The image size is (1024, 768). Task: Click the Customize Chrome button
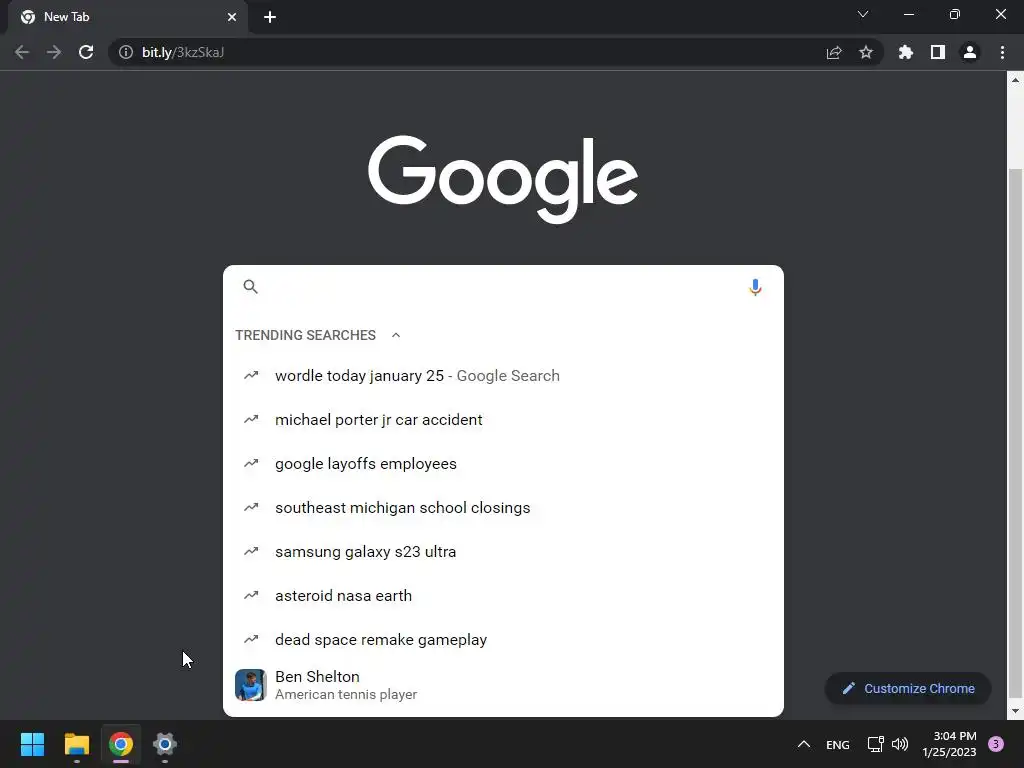point(908,688)
